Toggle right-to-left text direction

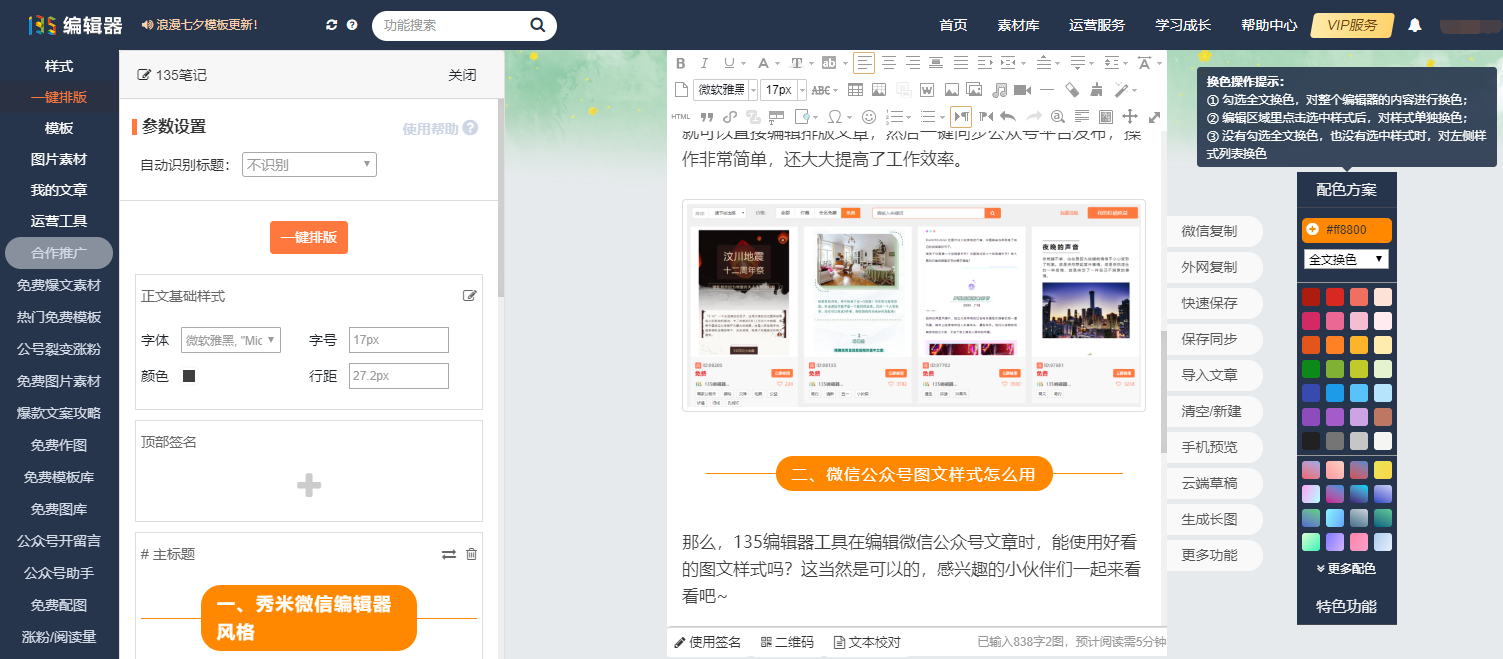[x=985, y=116]
